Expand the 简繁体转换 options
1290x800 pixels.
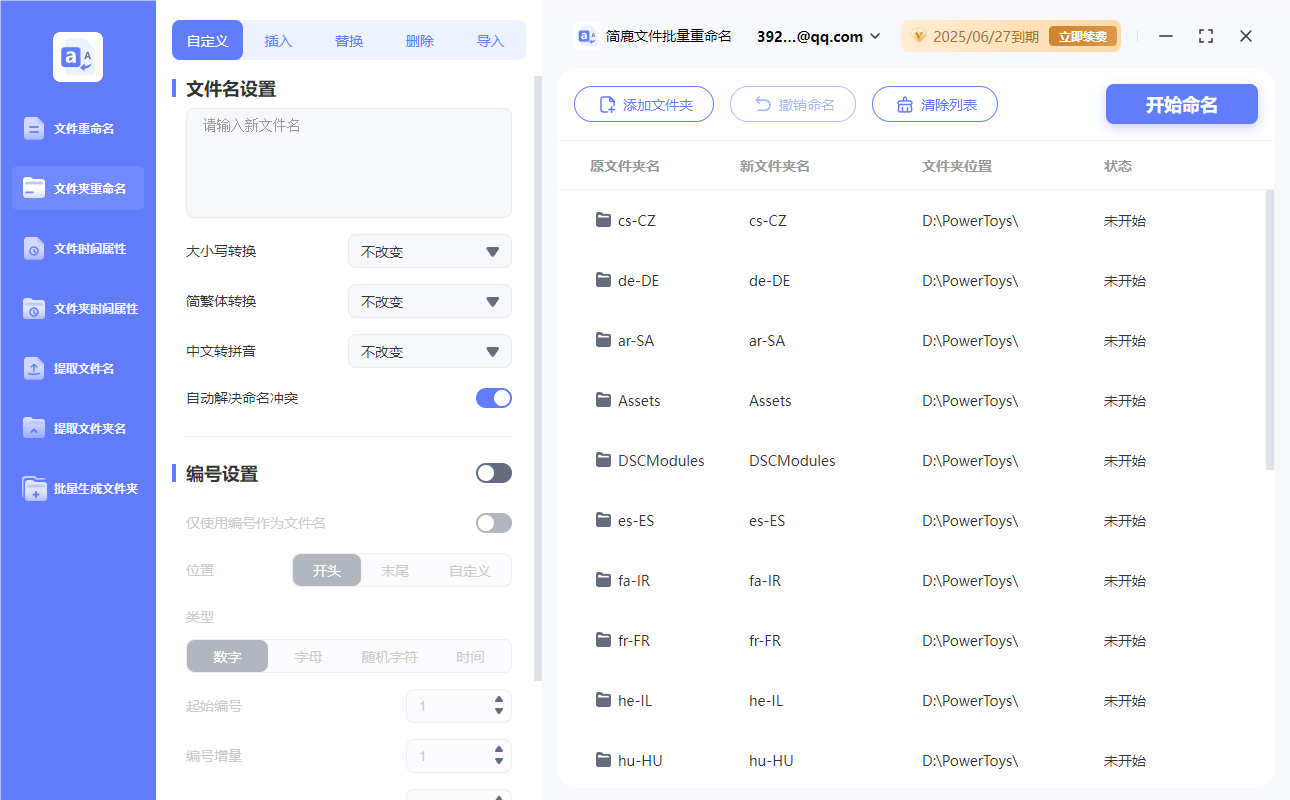[430, 301]
